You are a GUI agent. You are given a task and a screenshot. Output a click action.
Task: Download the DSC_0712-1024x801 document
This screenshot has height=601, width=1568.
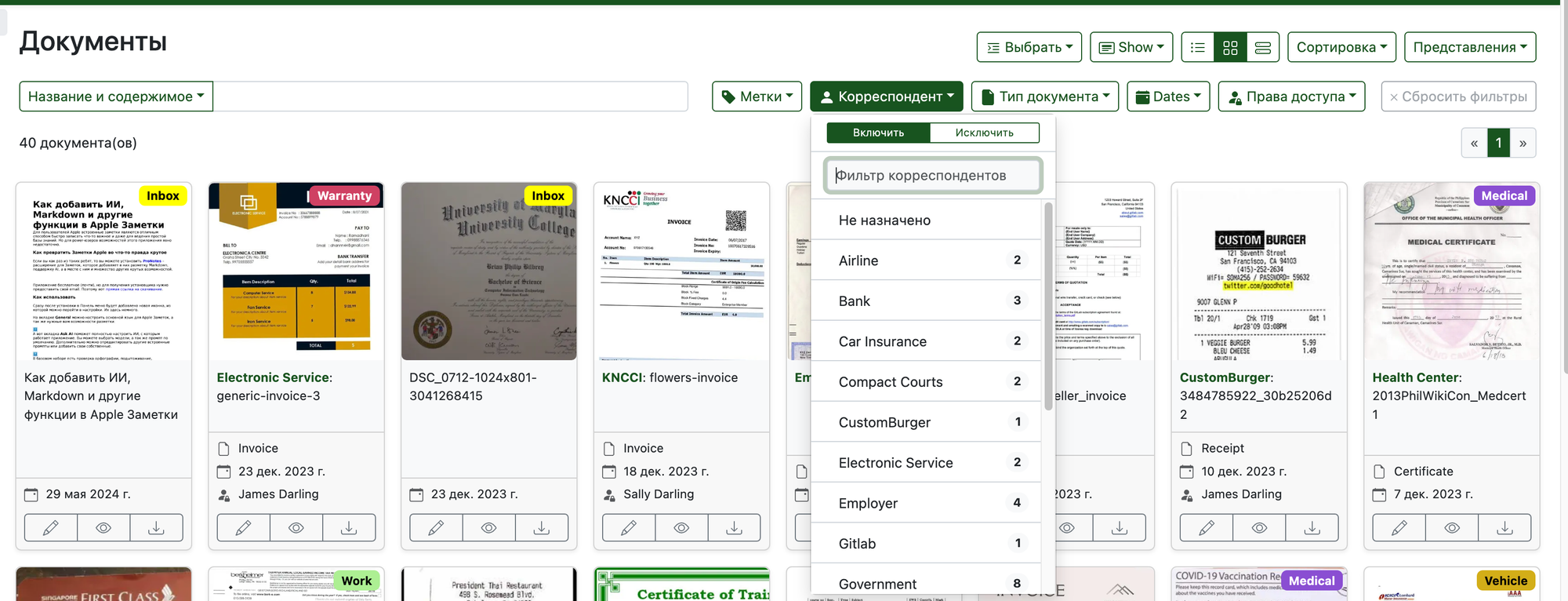click(542, 528)
